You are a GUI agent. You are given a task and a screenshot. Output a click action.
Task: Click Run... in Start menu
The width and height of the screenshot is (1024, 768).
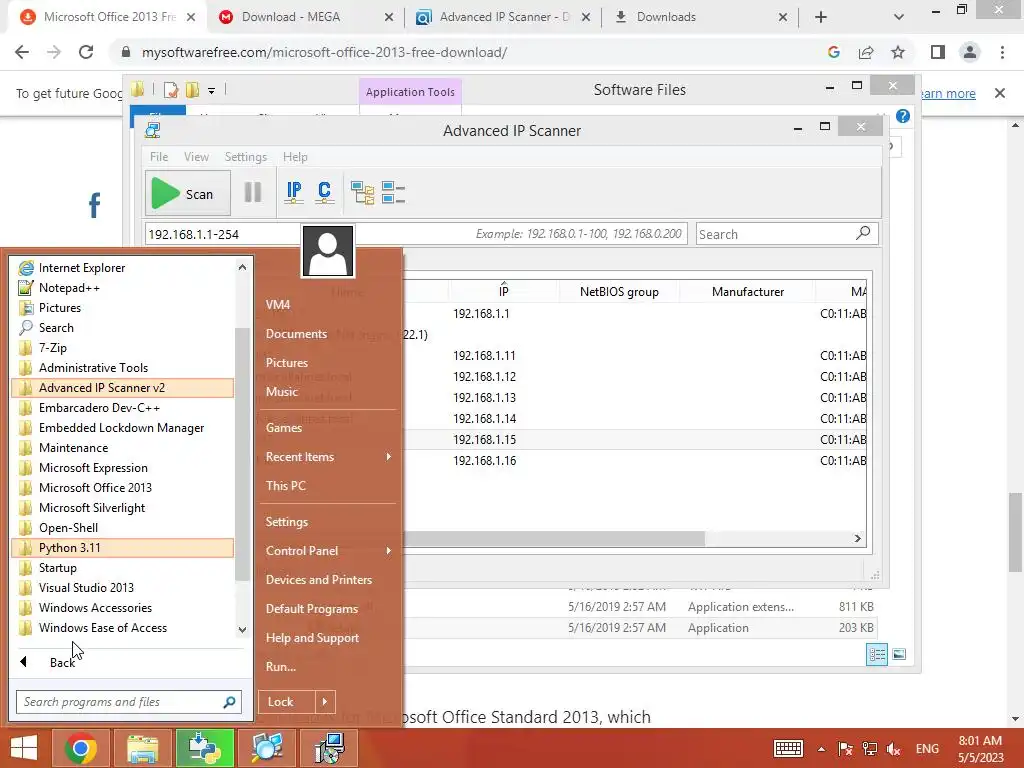[x=281, y=667]
